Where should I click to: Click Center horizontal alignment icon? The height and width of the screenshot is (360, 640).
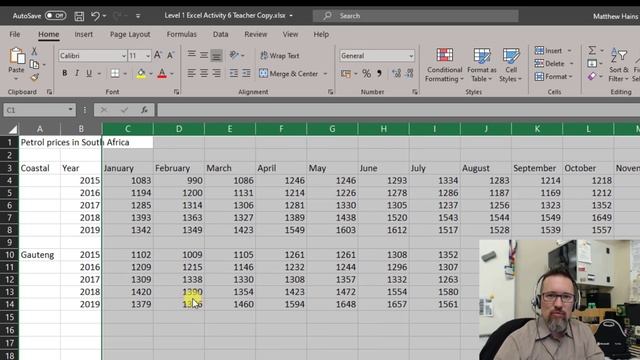coord(204,73)
